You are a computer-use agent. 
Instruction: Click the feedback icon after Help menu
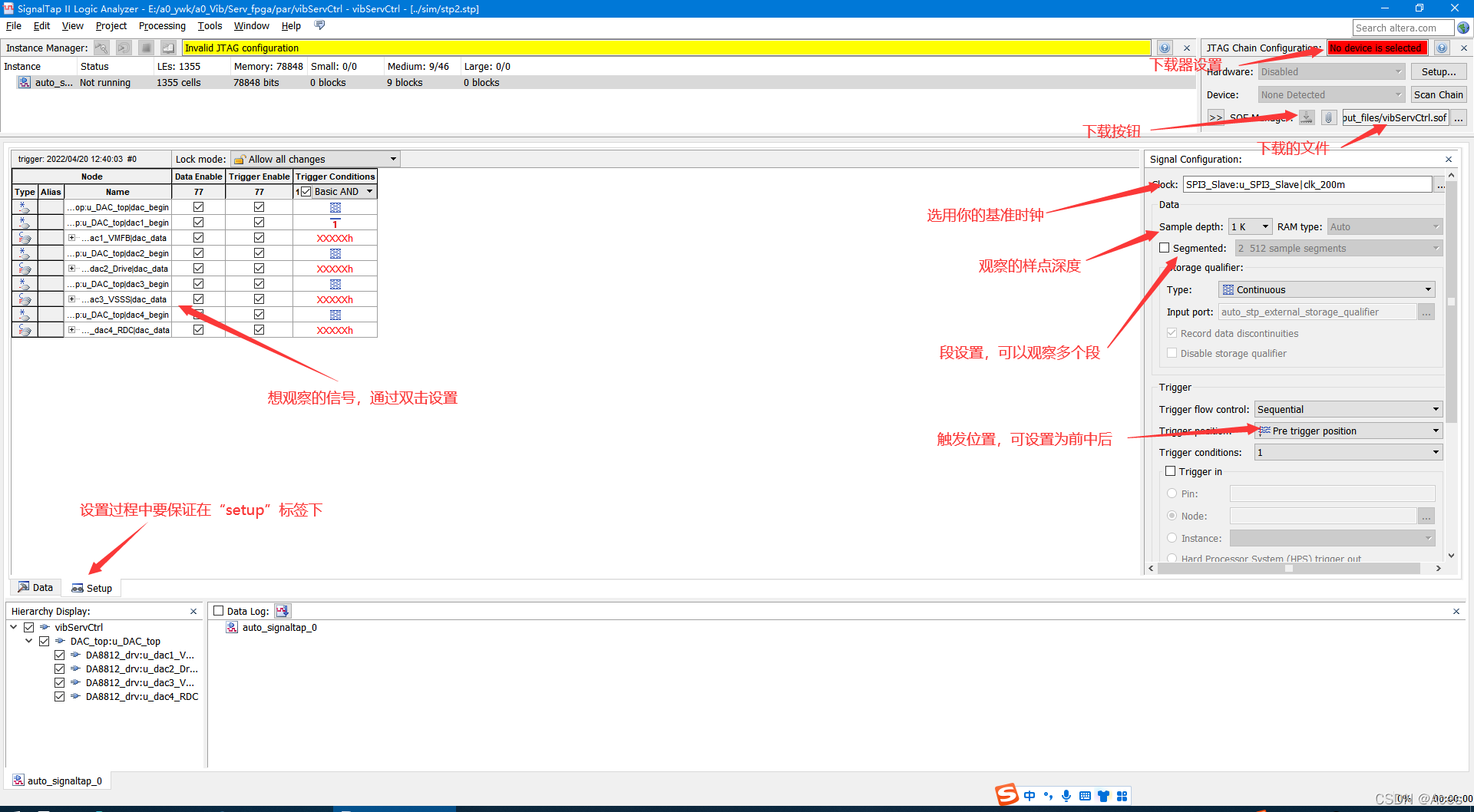point(319,25)
